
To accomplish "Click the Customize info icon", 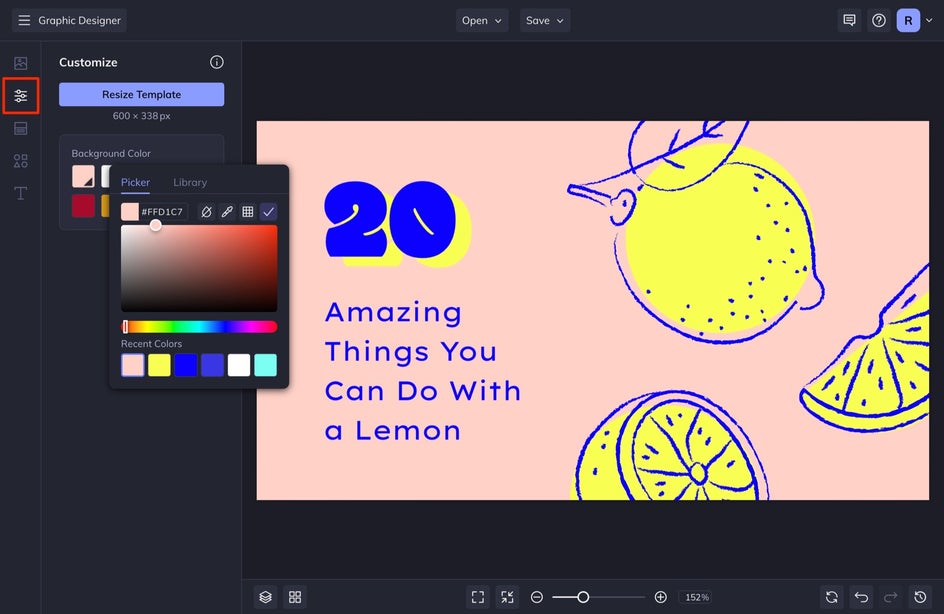I will tap(217, 62).
